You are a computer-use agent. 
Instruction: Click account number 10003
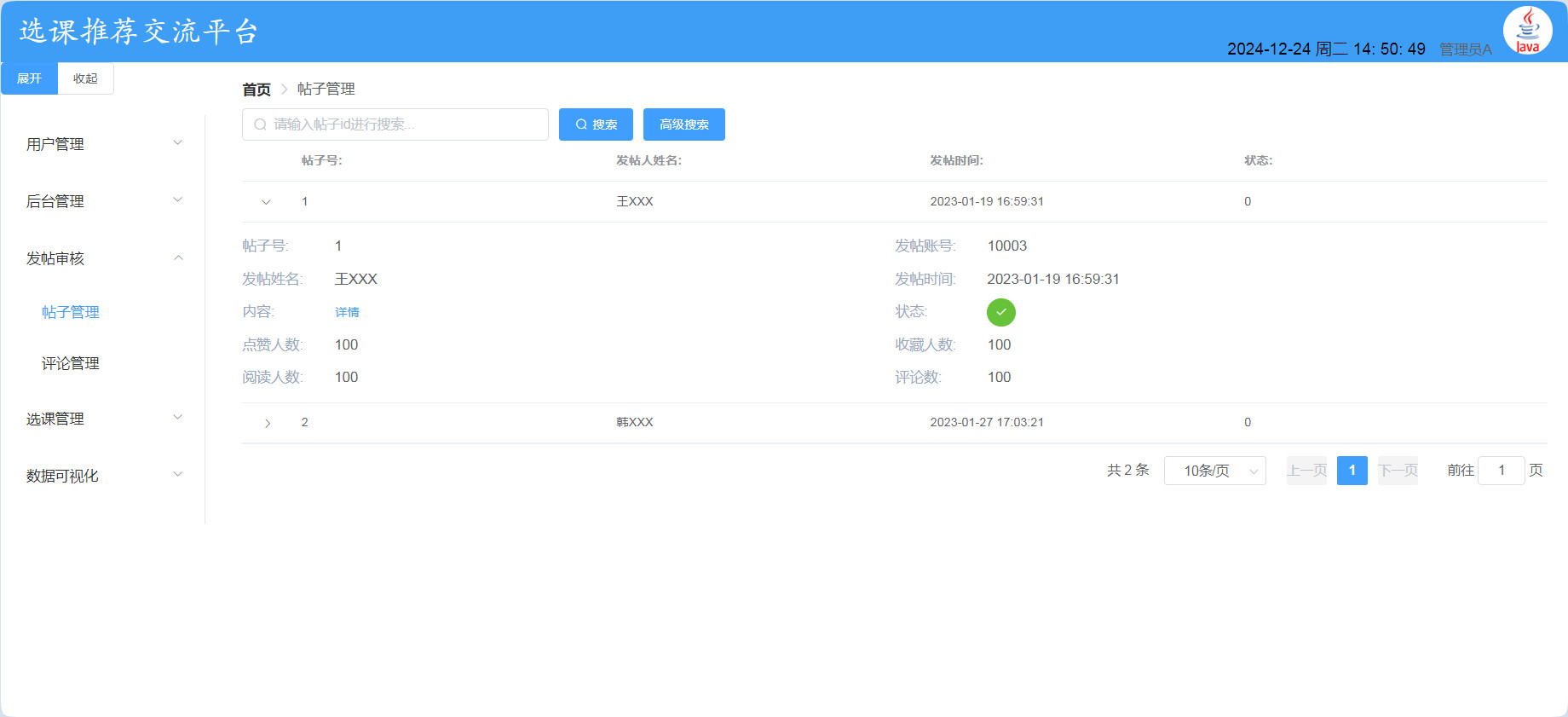click(x=1007, y=246)
